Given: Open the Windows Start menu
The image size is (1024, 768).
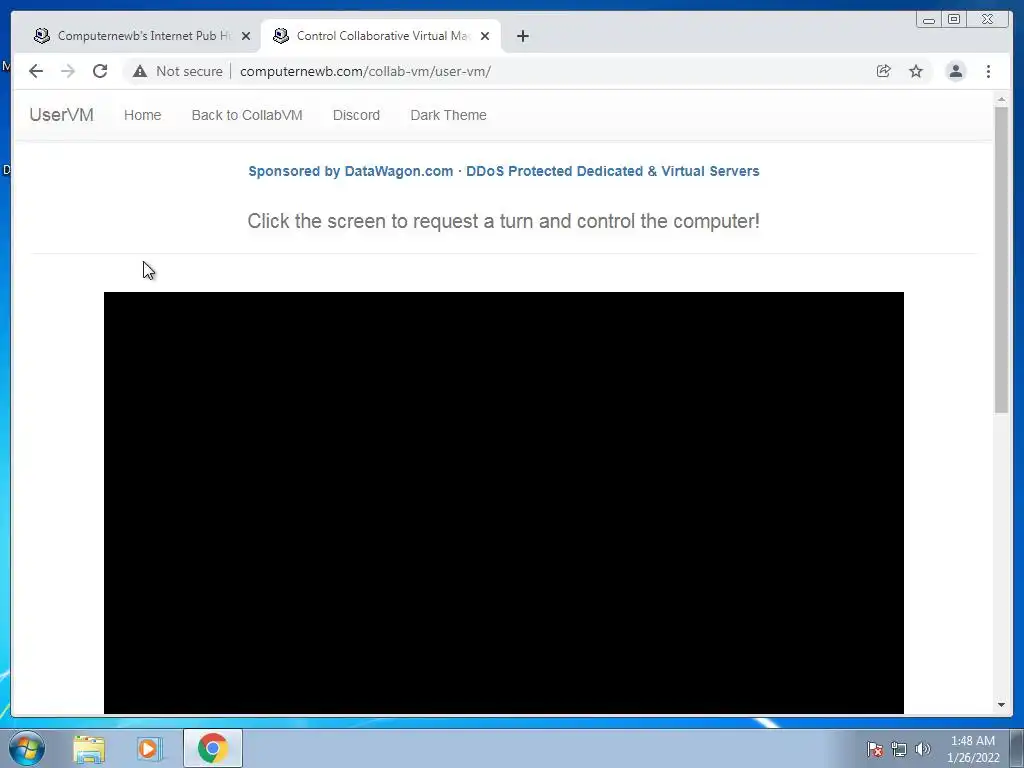Looking at the screenshot, I should click(x=27, y=748).
